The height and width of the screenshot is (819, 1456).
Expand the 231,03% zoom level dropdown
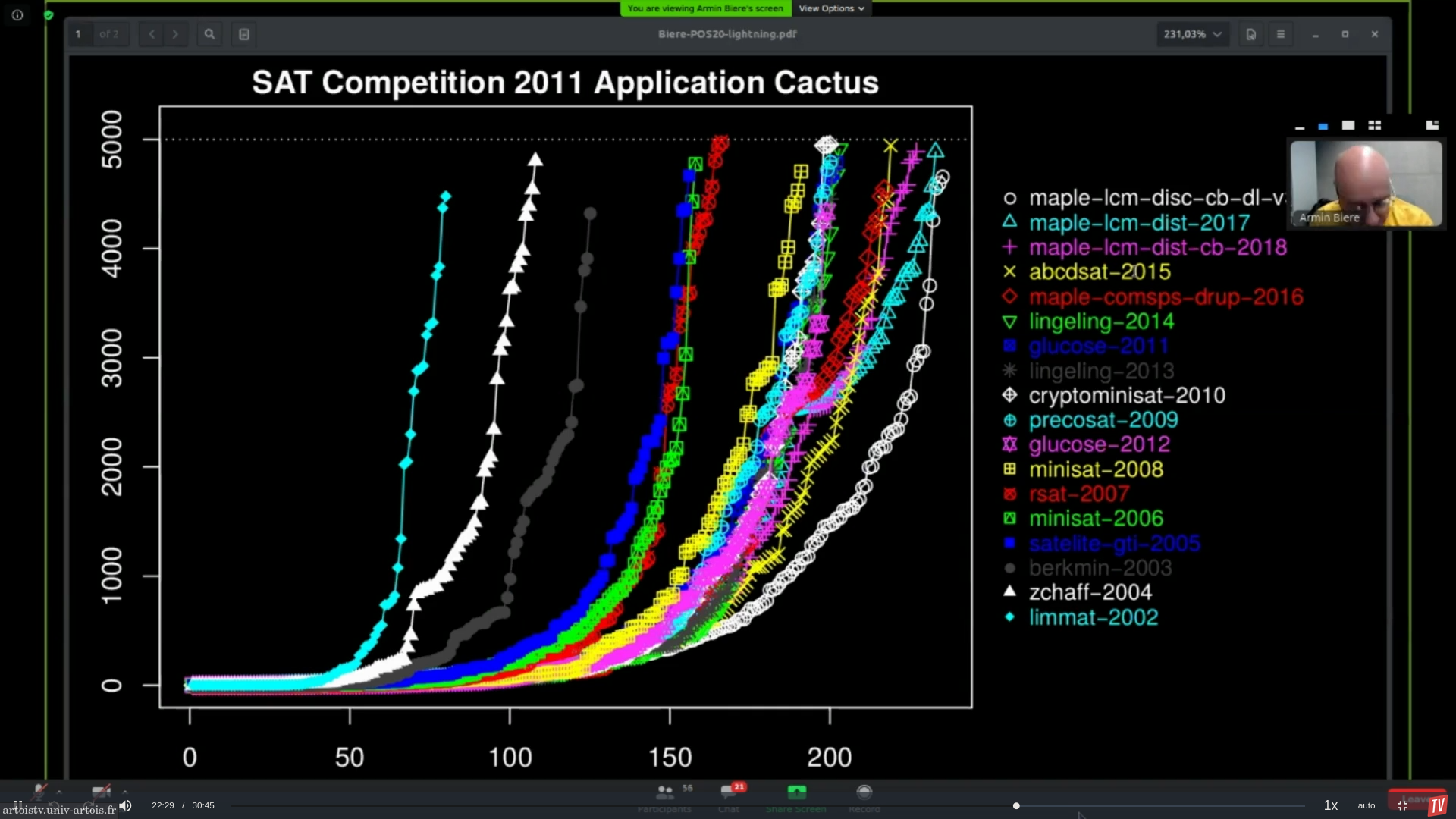(x=1193, y=34)
